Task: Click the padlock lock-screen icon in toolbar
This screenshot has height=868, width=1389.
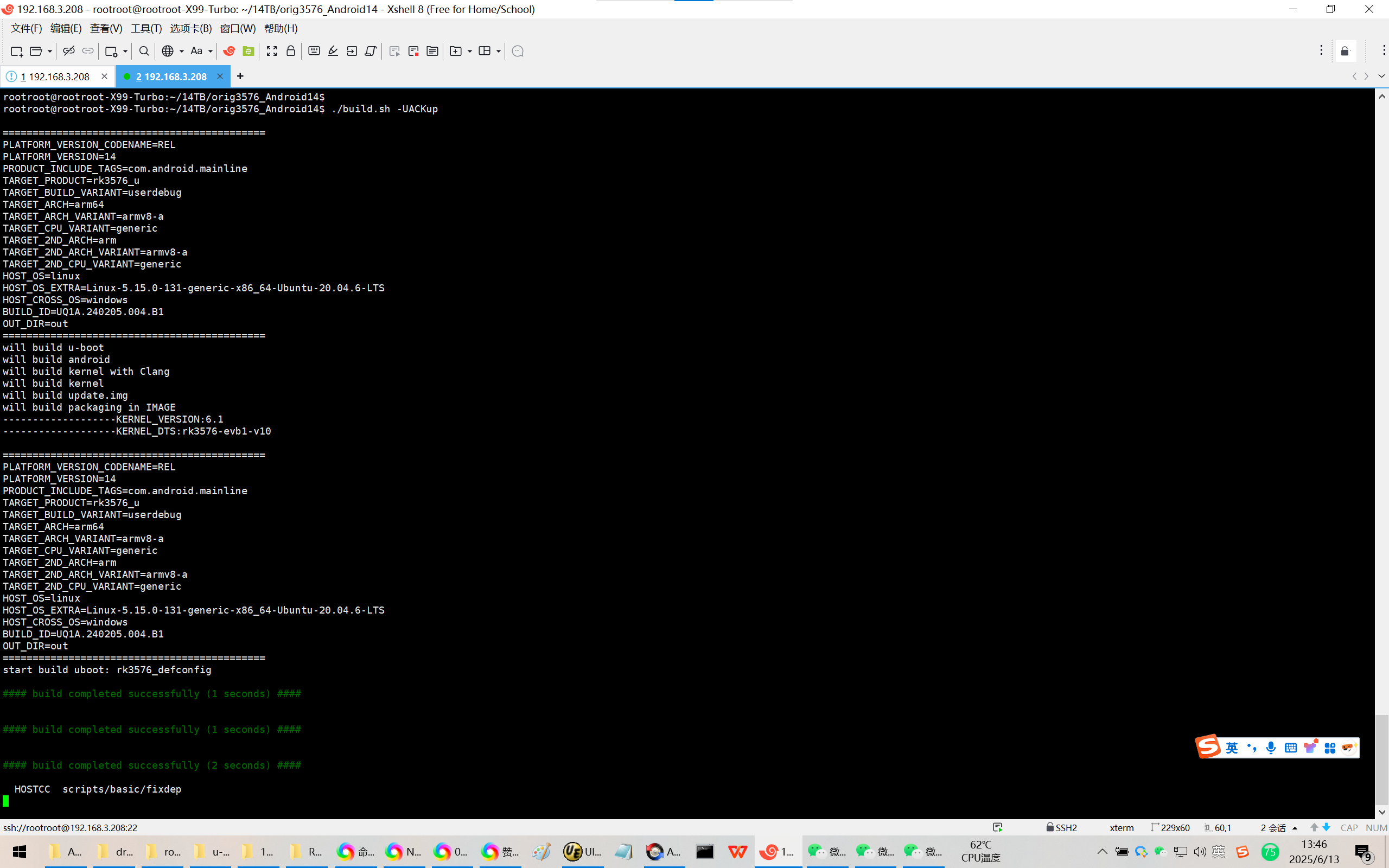Action: point(290,51)
